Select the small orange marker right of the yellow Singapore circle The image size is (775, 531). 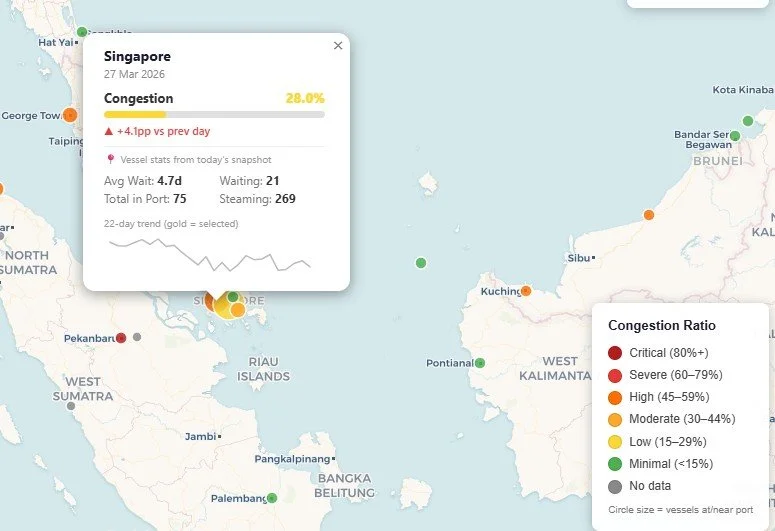pyautogui.click(x=238, y=310)
